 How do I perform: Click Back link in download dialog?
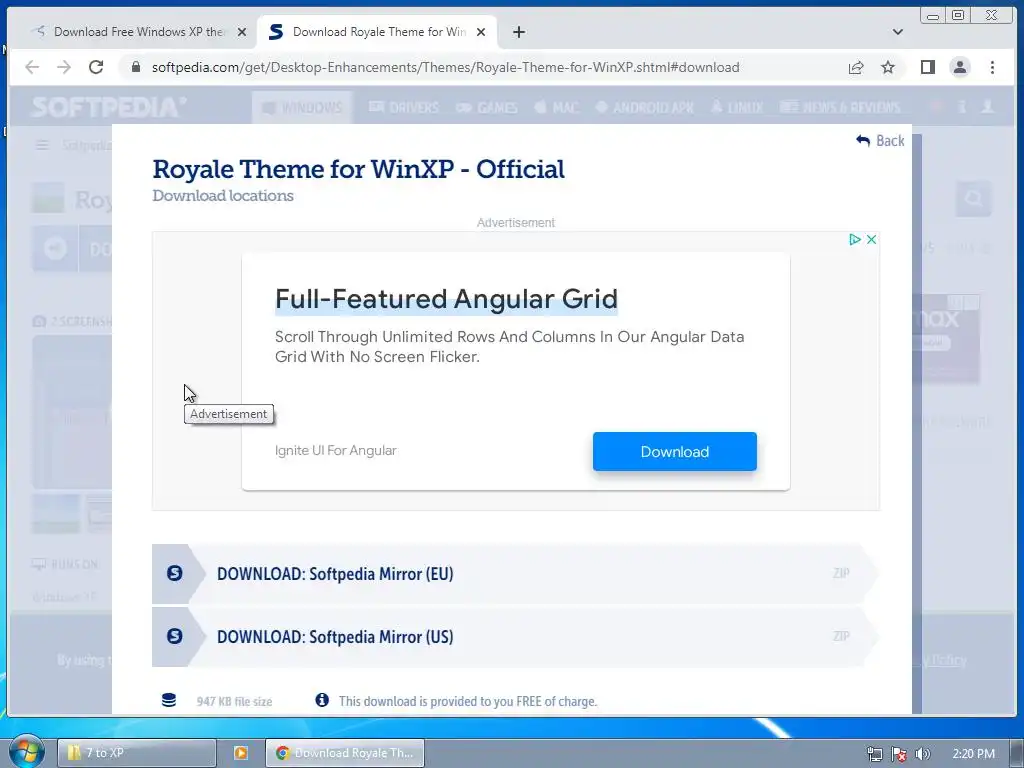coord(880,140)
